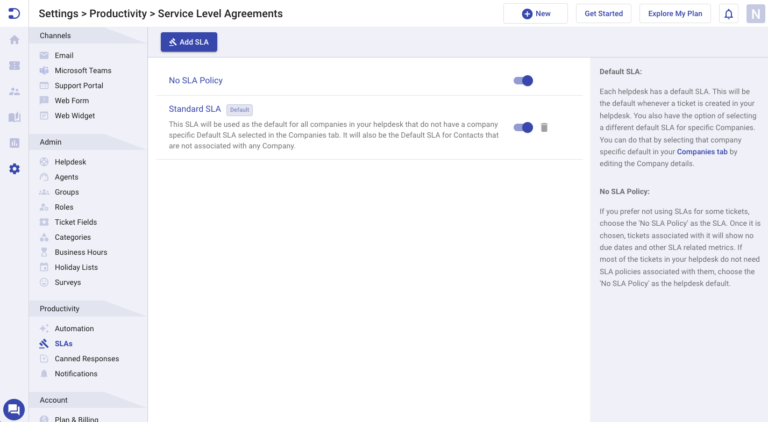
Task: Open the No SLA Policy link
Action: pyautogui.click(x=195, y=80)
